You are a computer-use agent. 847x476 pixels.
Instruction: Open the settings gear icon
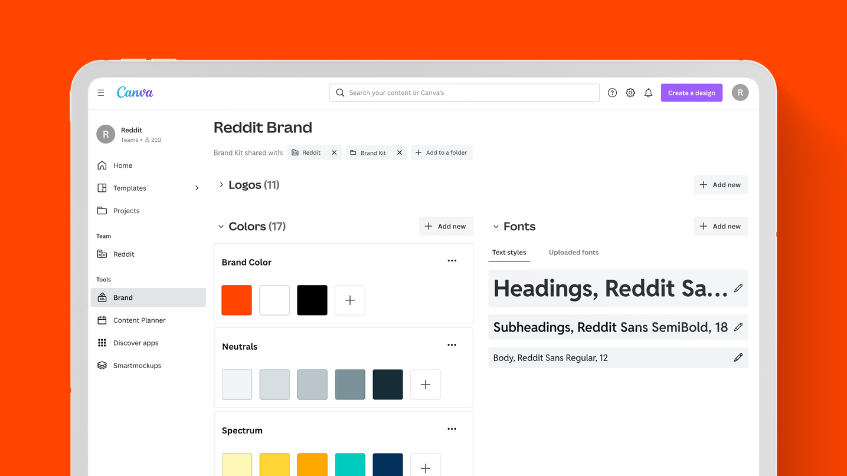(630, 93)
